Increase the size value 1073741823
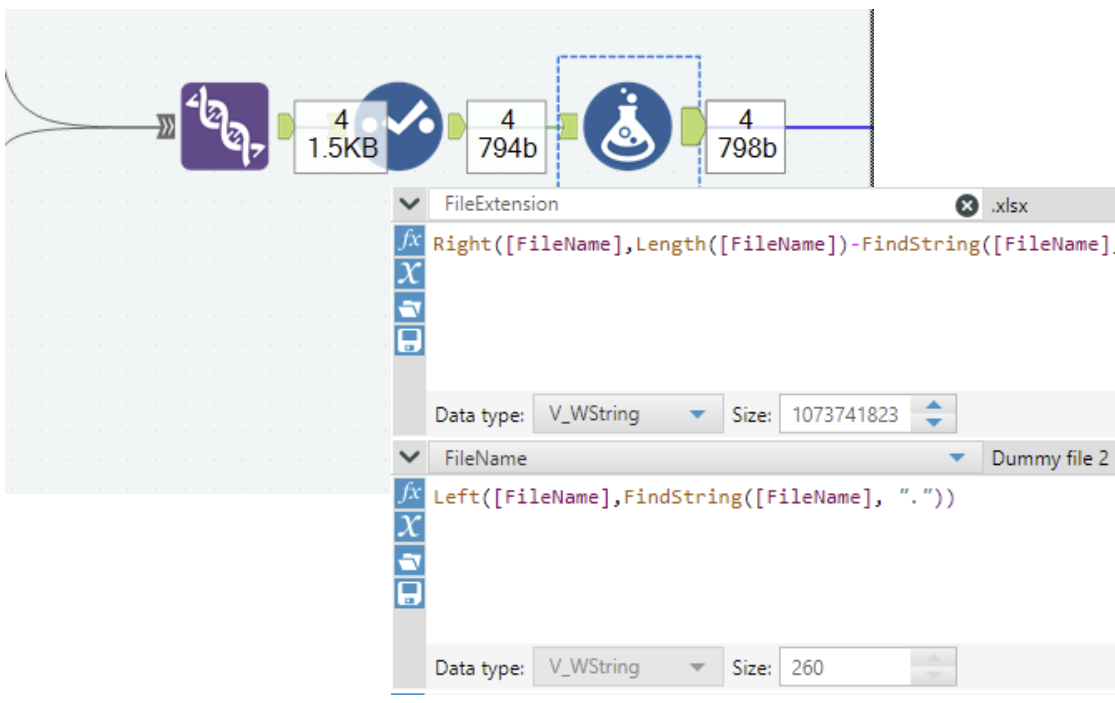 tap(934, 405)
